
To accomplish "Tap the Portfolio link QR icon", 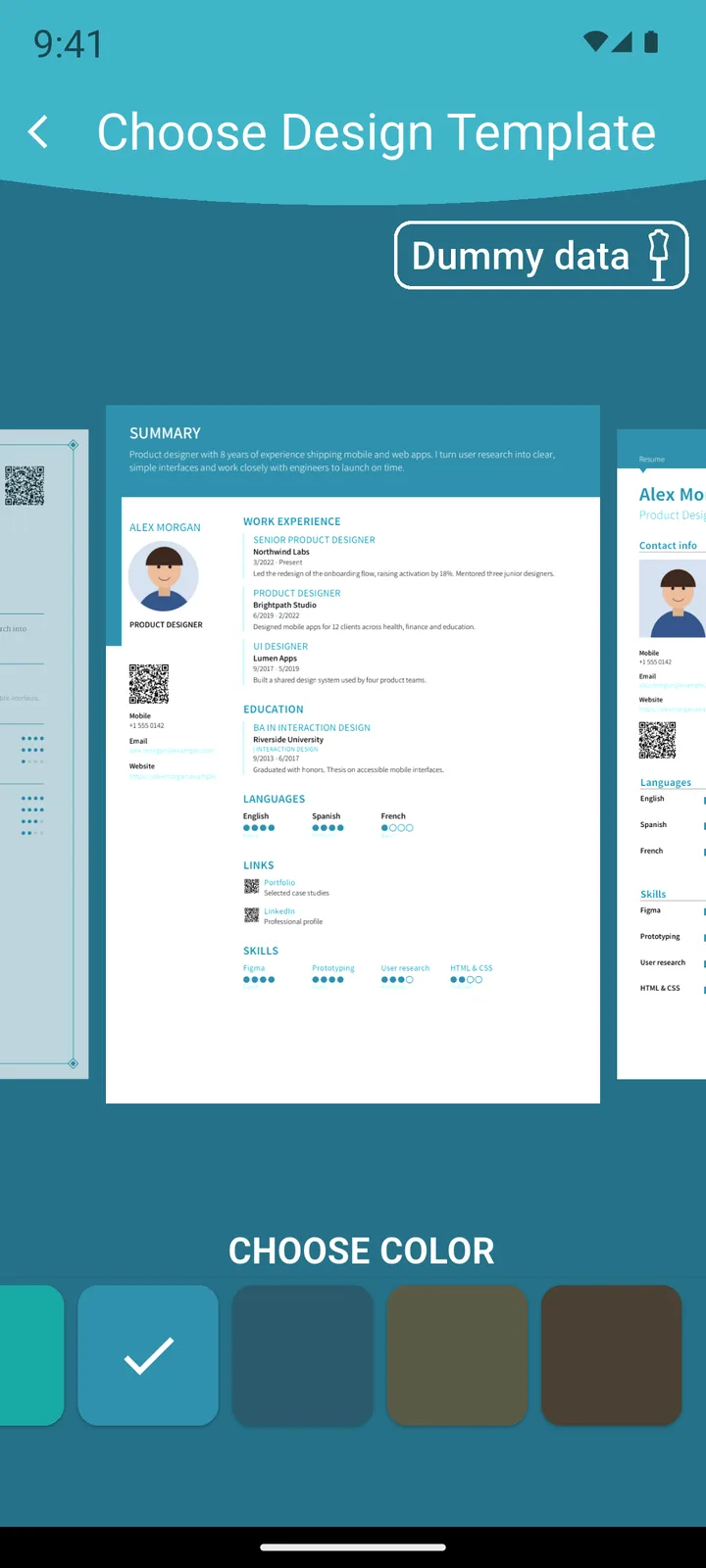I will coord(251,887).
